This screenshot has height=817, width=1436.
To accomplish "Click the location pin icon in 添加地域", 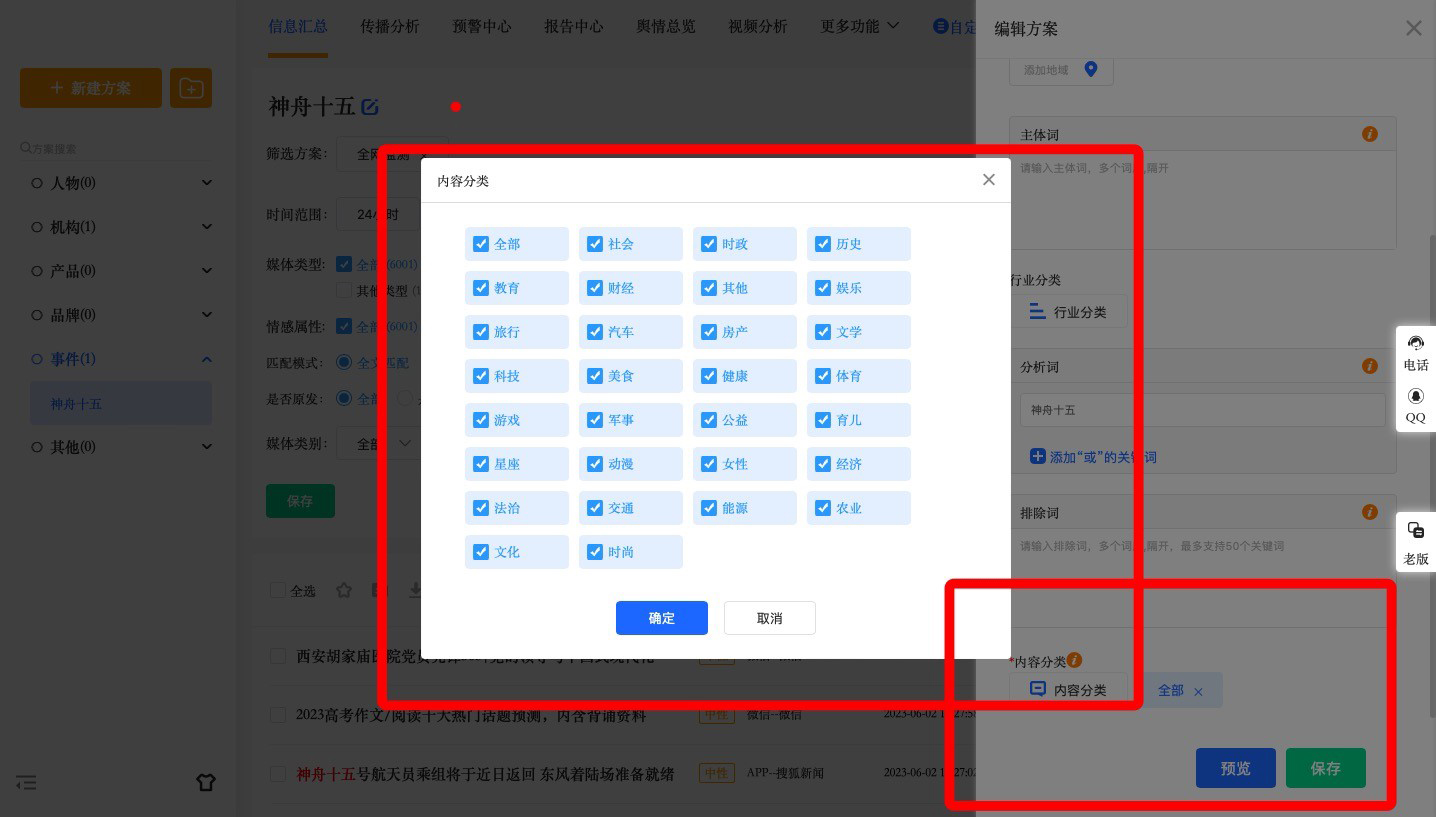I will click(x=1091, y=70).
